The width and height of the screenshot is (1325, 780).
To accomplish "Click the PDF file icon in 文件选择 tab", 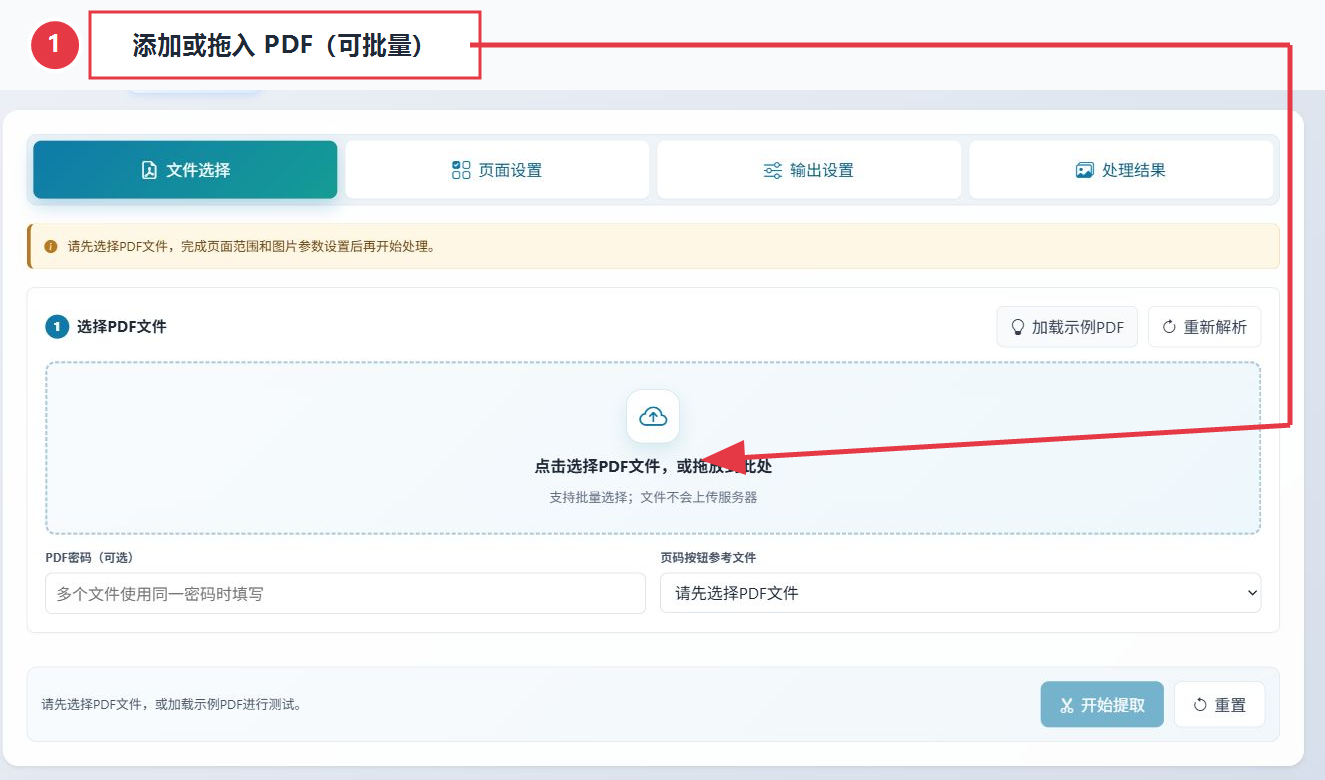I will tap(149, 170).
